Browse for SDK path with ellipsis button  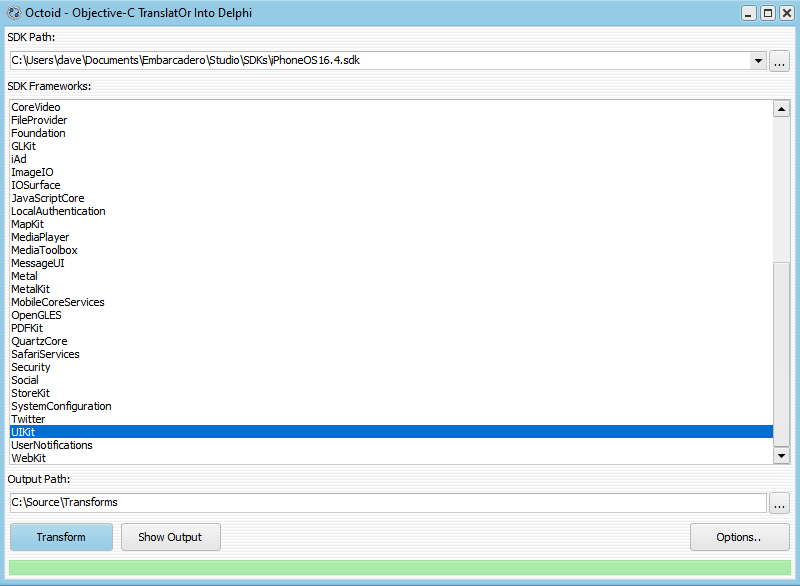[779, 61]
